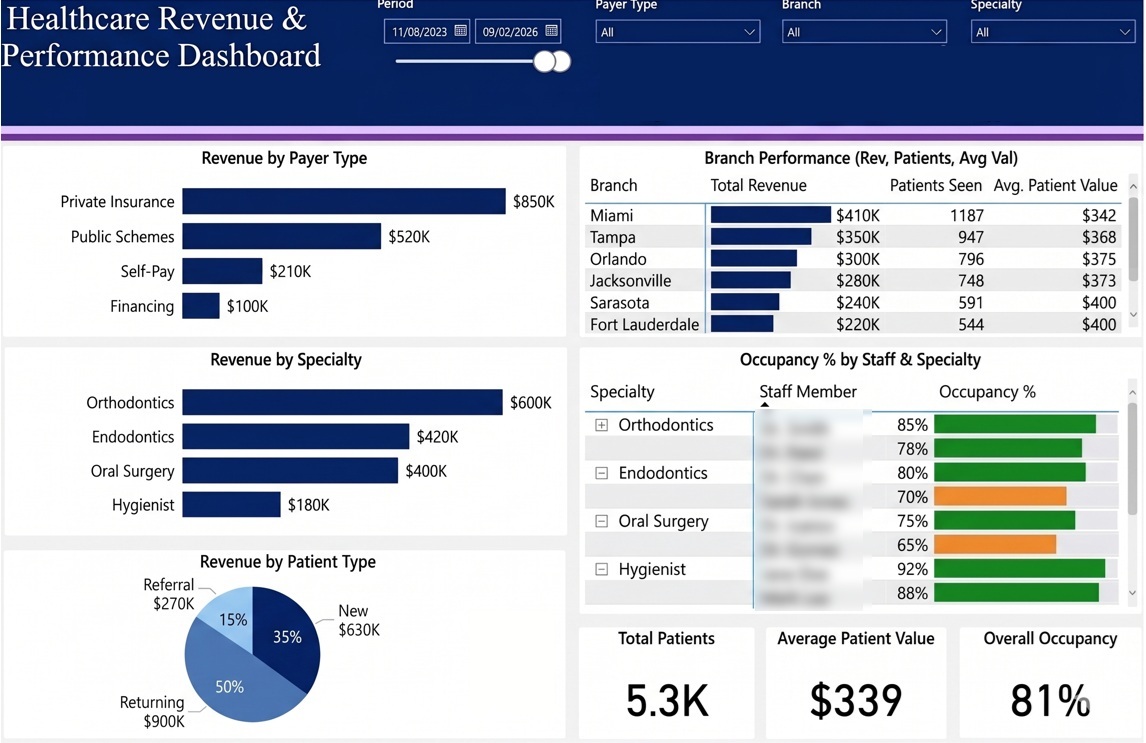Click the 1187 patients seen cell
The height and width of the screenshot is (743, 1146).
click(967, 216)
